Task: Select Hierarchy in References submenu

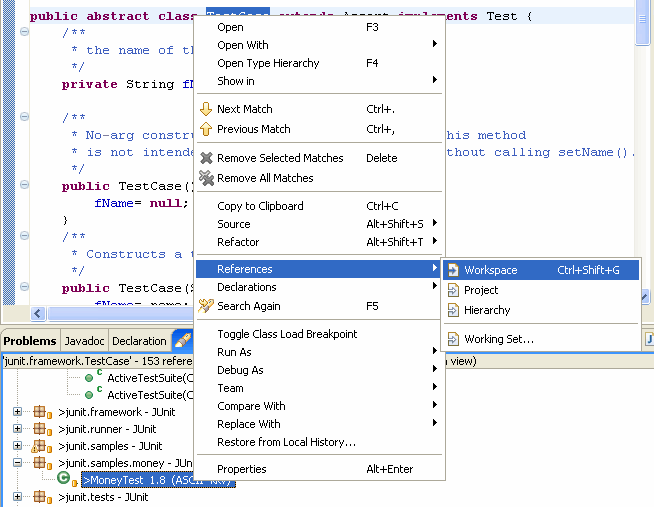Action: 541,310
